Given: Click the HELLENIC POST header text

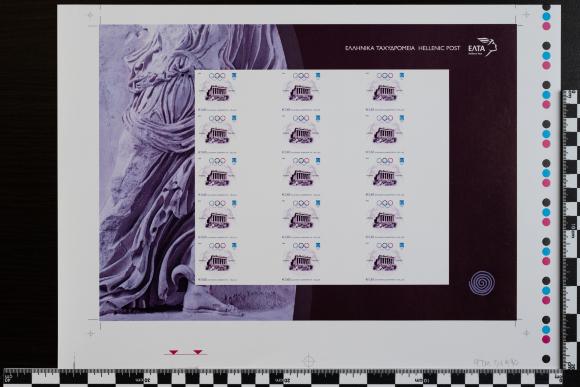Looking at the screenshot, I should pyautogui.click(x=439, y=48).
